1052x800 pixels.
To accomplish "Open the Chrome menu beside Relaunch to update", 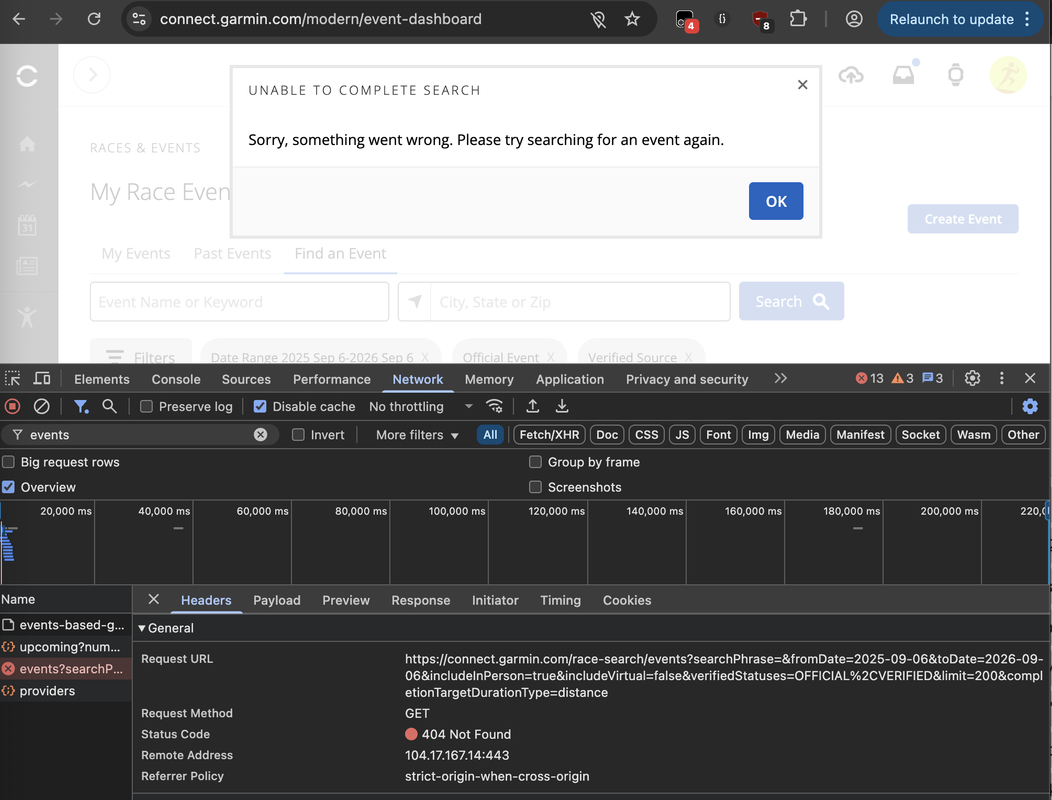I will point(1027,19).
